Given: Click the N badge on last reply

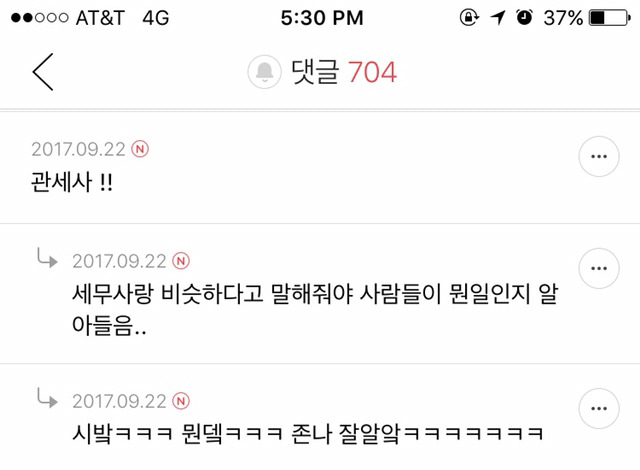Looking at the screenshot, I should tap(181, 401).
